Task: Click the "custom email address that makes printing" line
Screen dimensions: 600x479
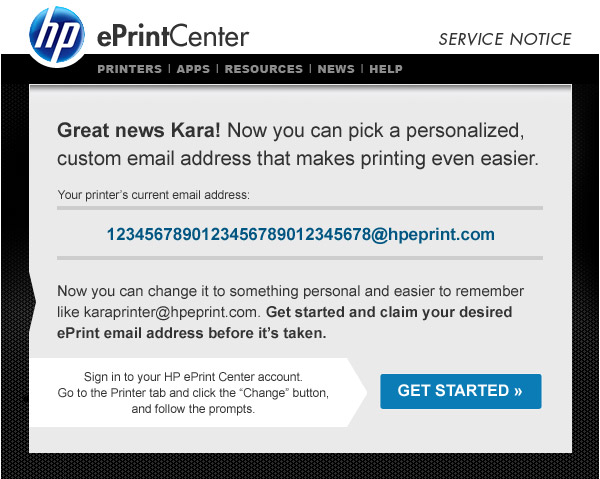Action: (297, 158)
